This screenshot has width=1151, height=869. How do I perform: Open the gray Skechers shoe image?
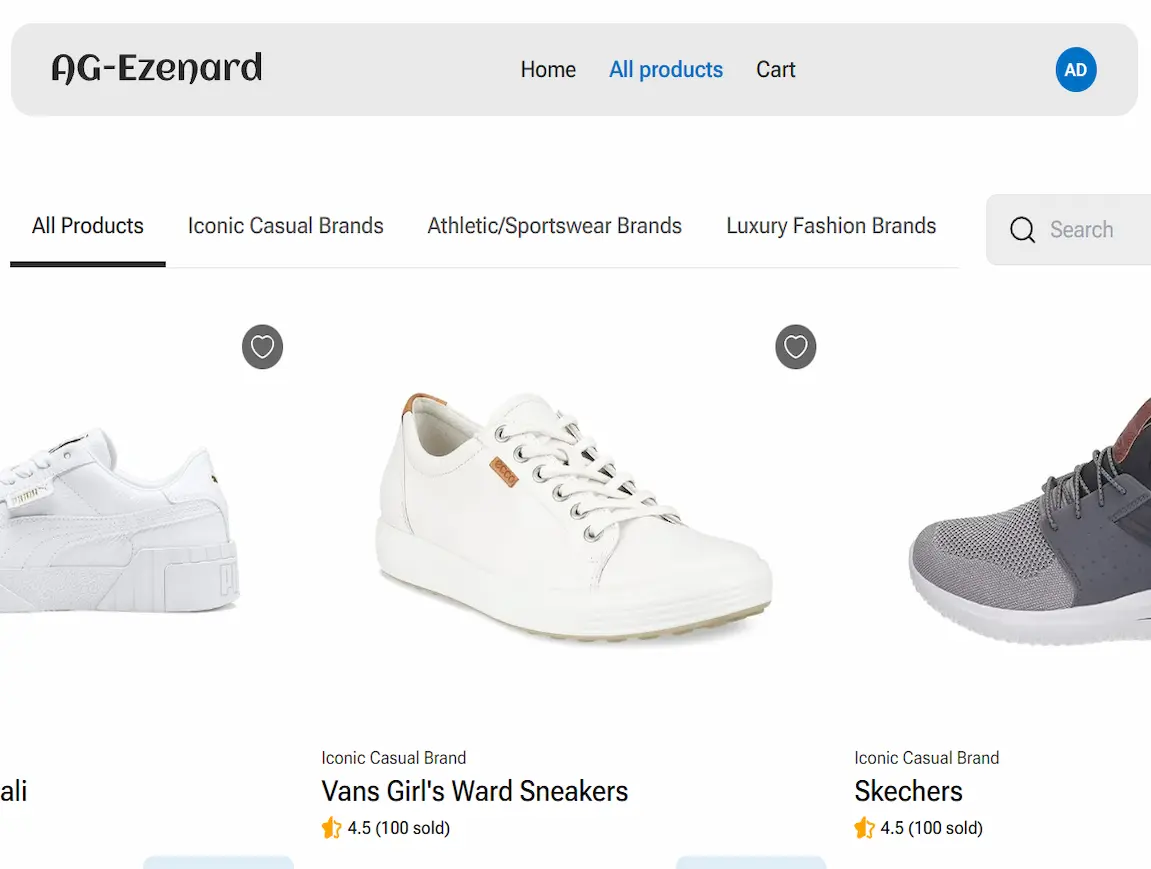[x=1029, y=520]
